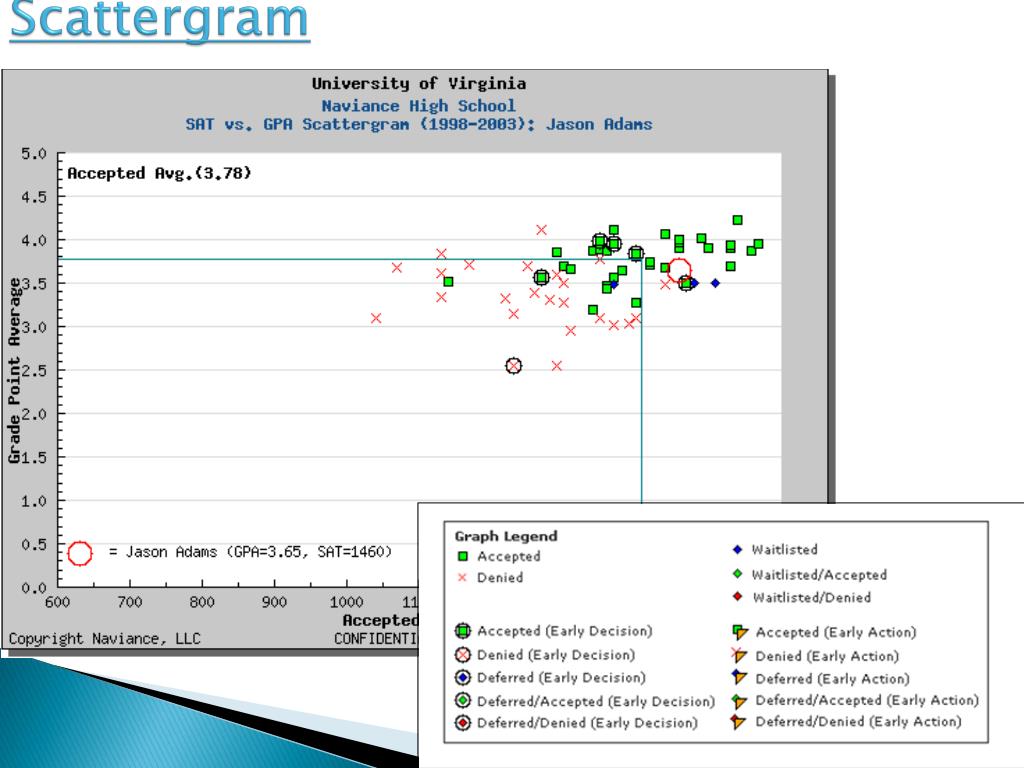
Task: Click the 'Copyright Naviance, LLC' footer text
Action: tap(104, 639)
